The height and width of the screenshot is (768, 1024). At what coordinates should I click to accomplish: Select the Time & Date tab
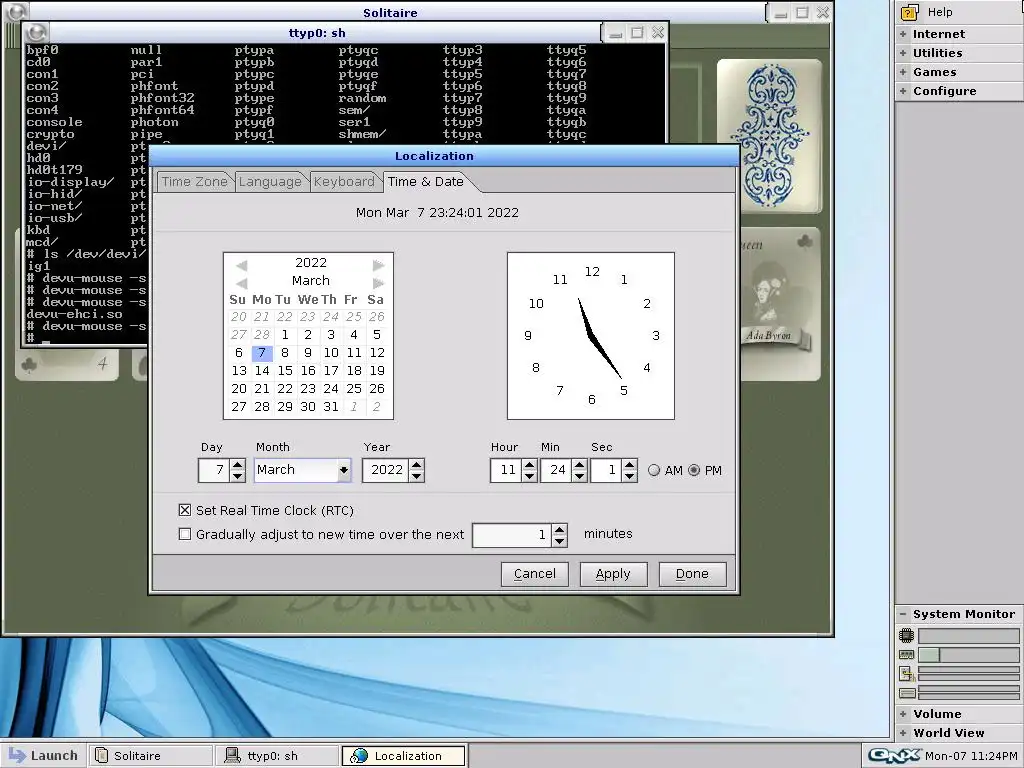426,182
